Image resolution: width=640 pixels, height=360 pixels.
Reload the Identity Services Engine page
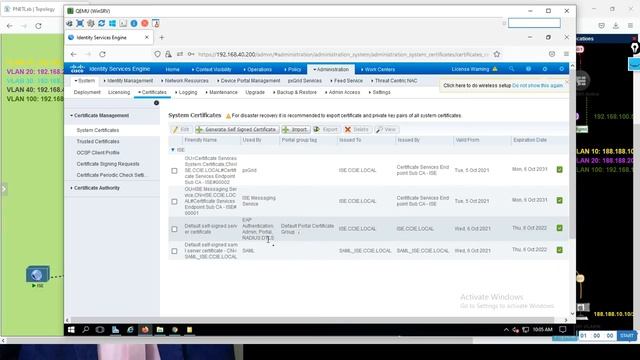click(x=102, y=54)
